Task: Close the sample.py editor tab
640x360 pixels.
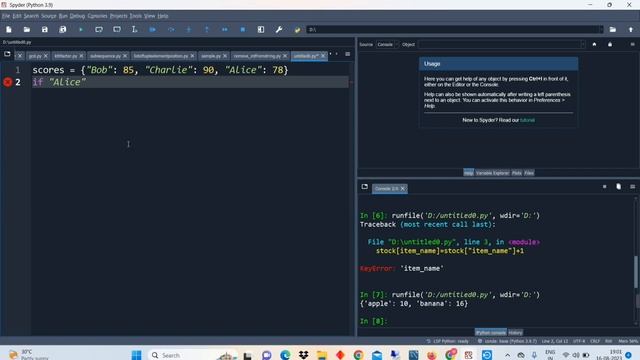Action: 225,56
